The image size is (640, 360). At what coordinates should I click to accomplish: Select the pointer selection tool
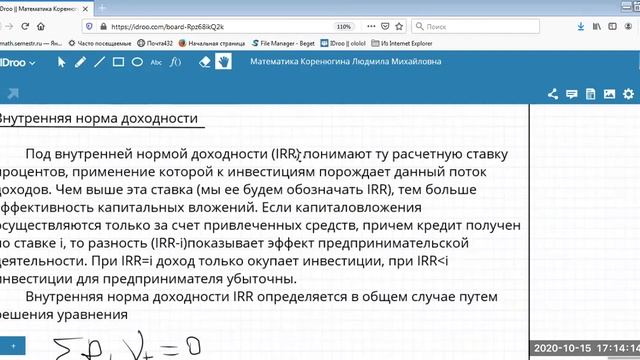point(61,62)
